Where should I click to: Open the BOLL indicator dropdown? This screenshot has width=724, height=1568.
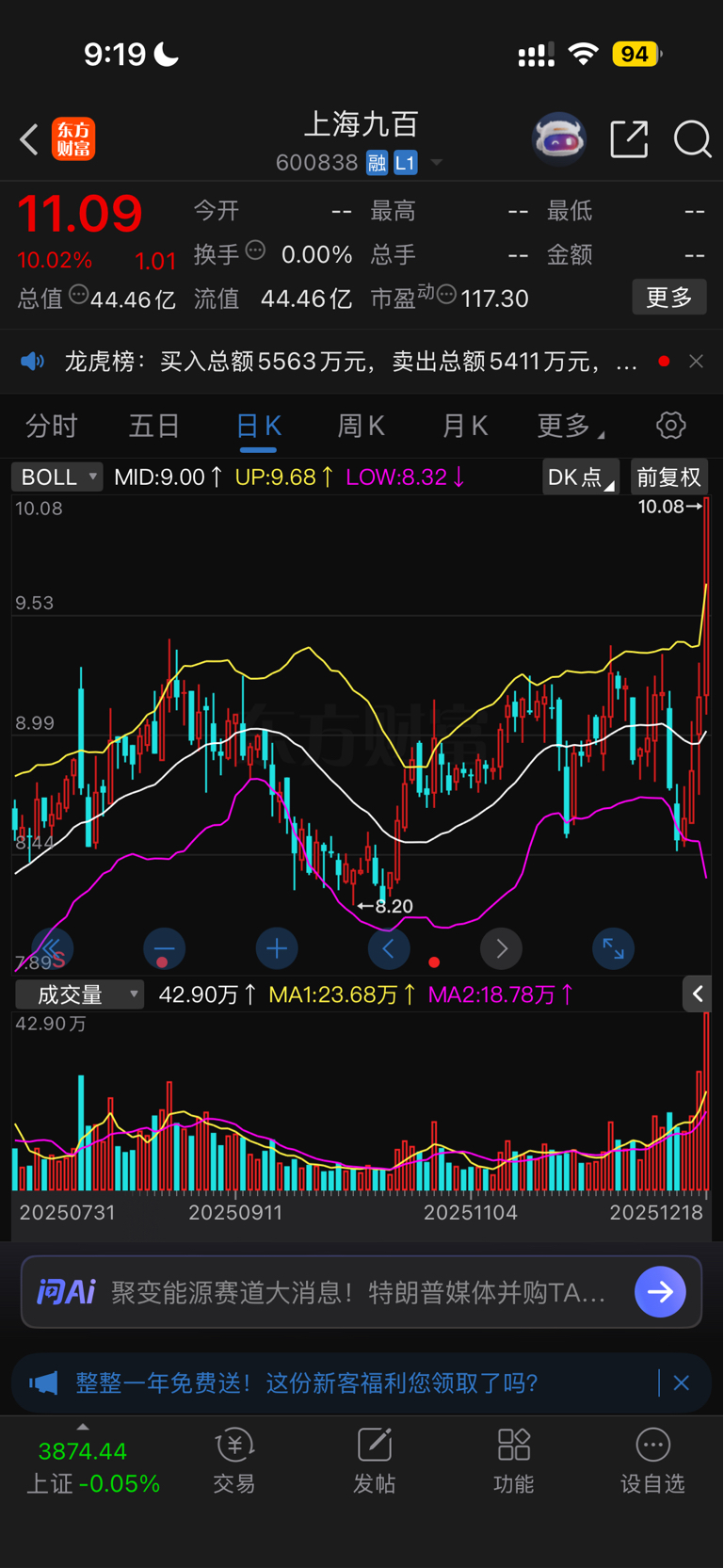[x=56, y=477]
